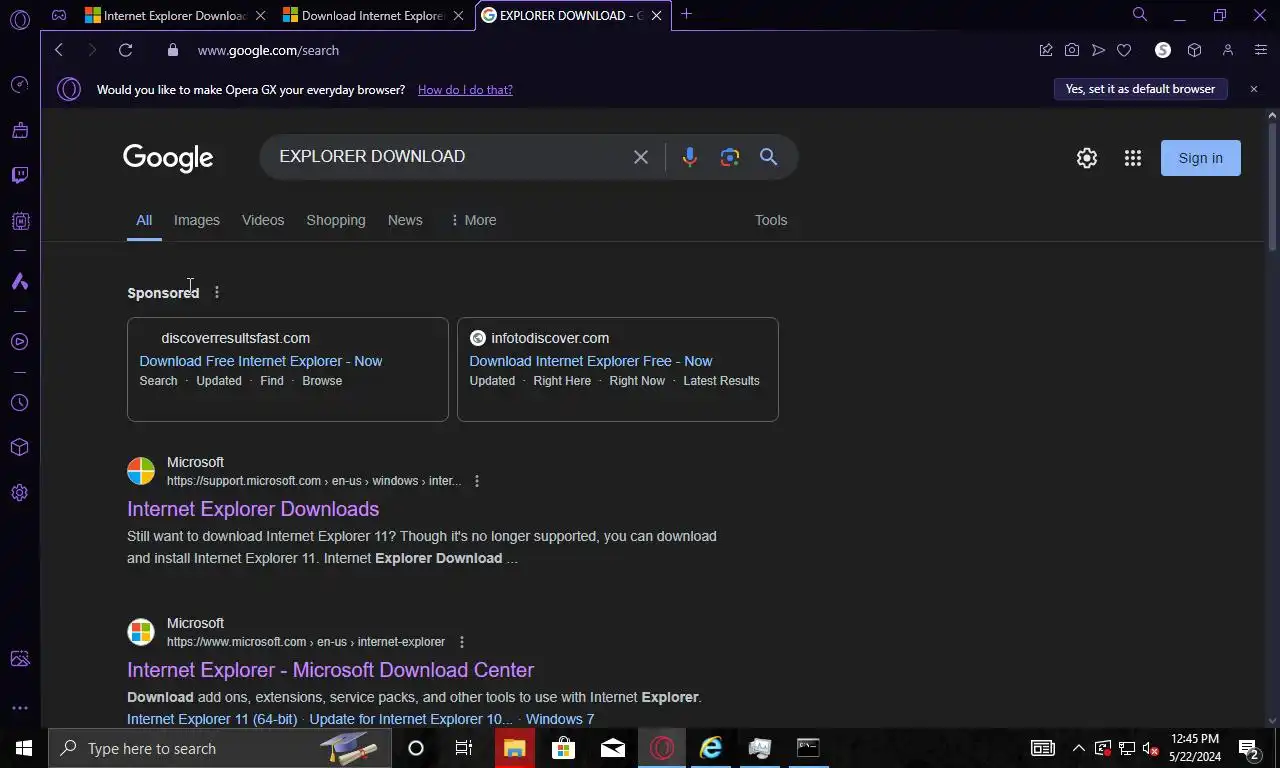The image size is (1280, 768).
Task: Open GX Control speedometer icon in sidebar
Action: click(19, 85)
